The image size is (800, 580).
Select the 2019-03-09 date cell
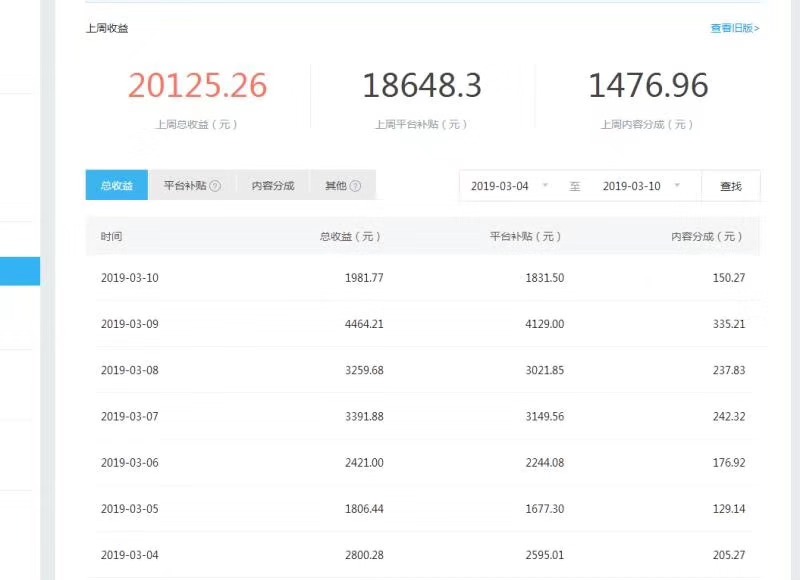point(130,324)
